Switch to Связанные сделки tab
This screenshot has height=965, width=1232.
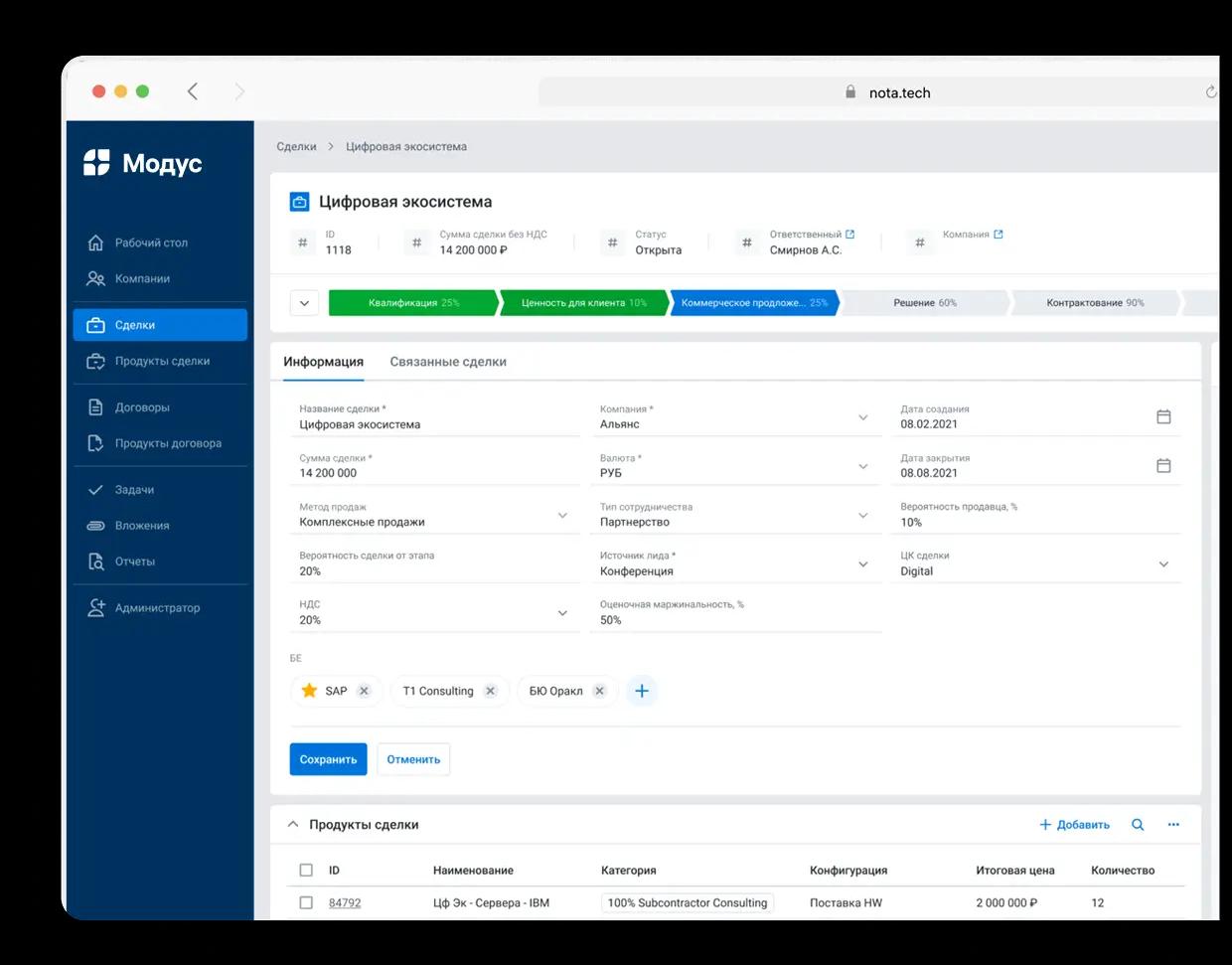point(448,362)
